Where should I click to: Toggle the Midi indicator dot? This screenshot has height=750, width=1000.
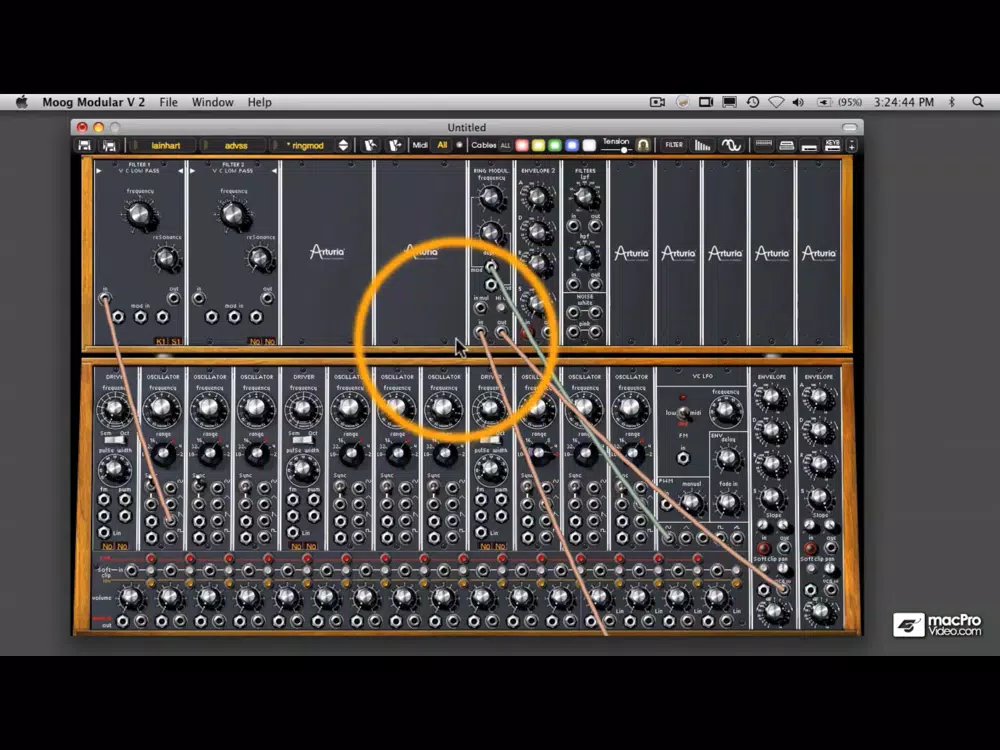[459, 145]
